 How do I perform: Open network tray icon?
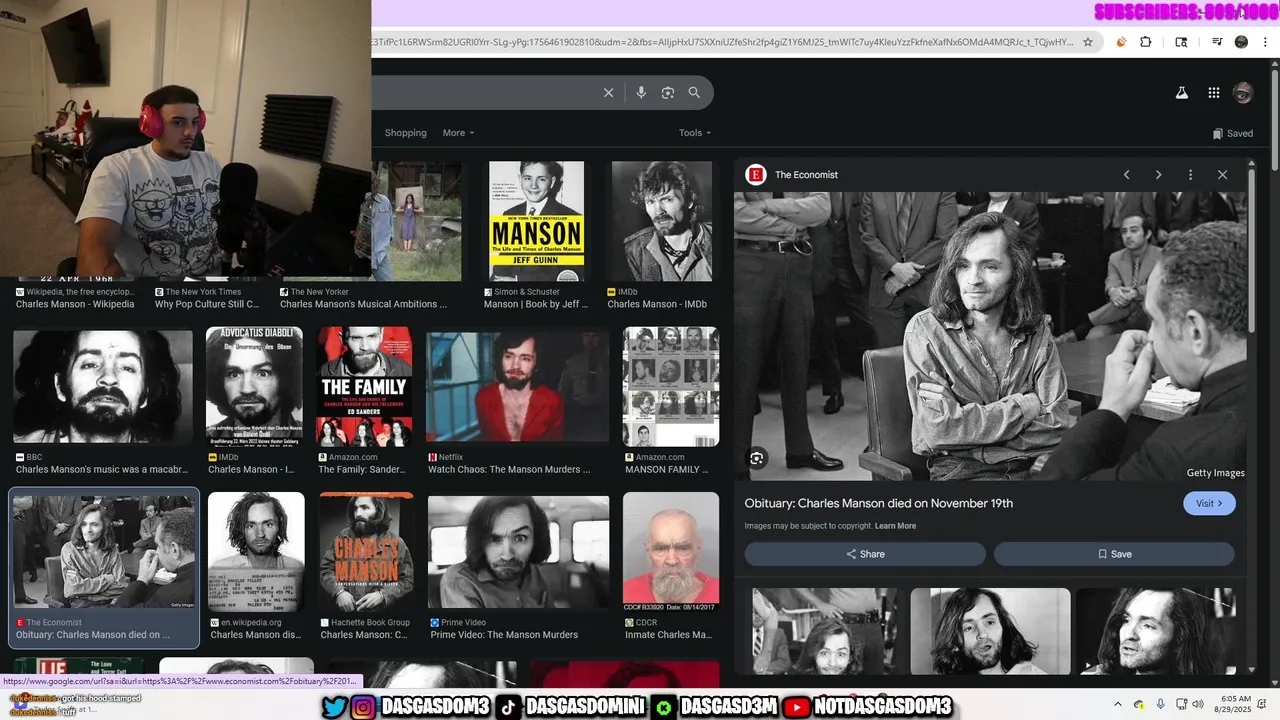point(1182,705)
